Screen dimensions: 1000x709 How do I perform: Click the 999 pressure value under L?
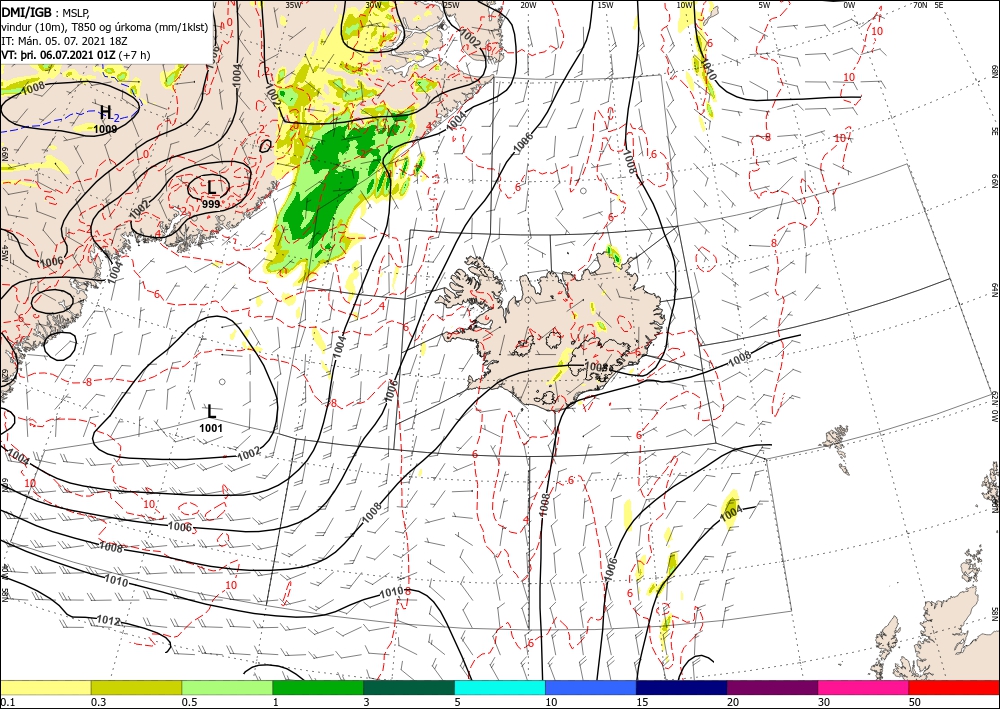point(211,204)
